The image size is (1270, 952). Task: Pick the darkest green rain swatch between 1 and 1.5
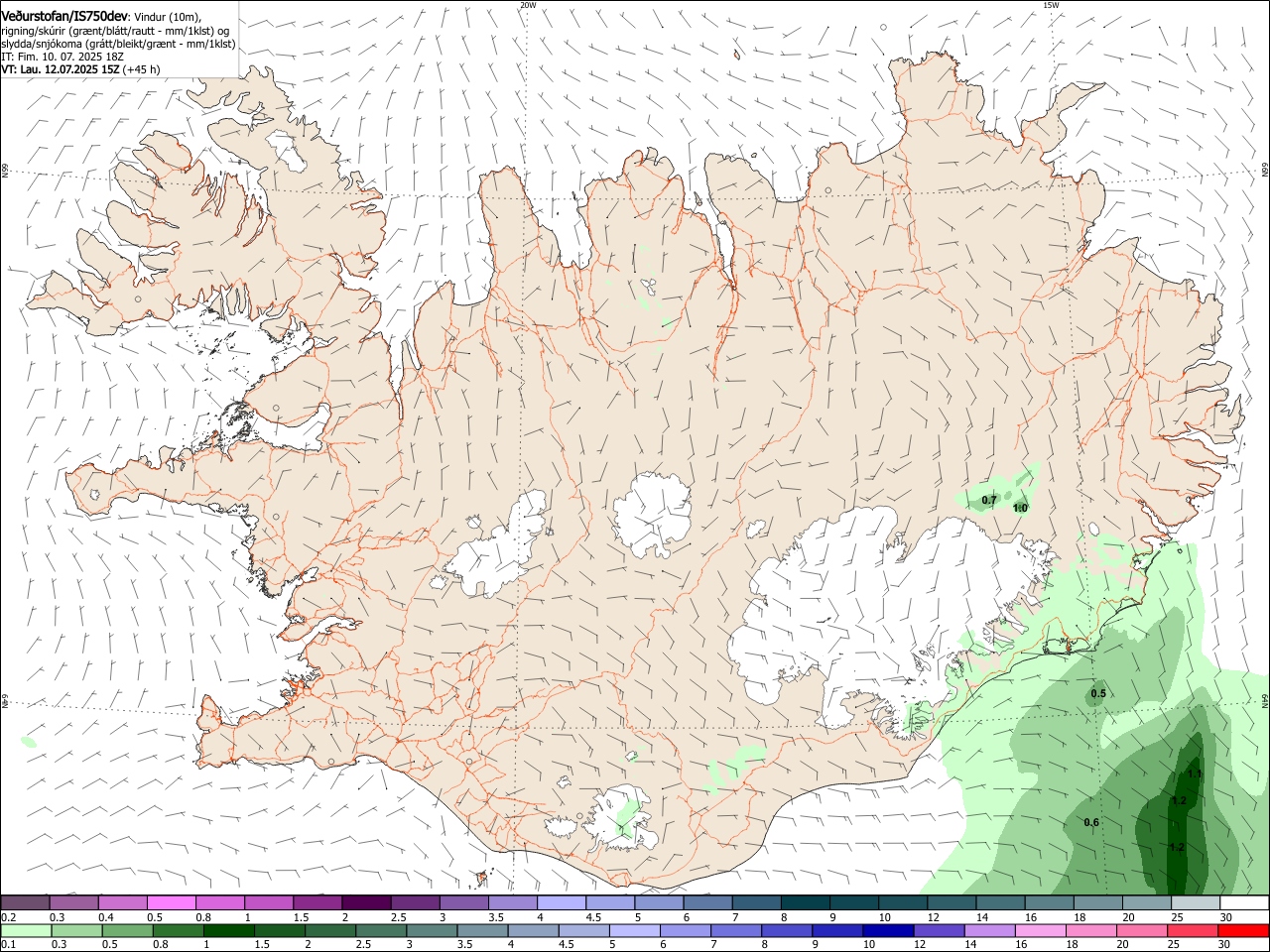[x=228, y=931]
